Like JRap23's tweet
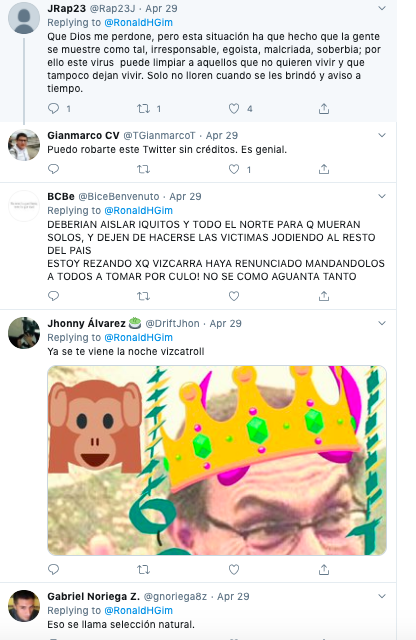Image resolution: width=416 pixels, height=640 pixels. point(234,108)
